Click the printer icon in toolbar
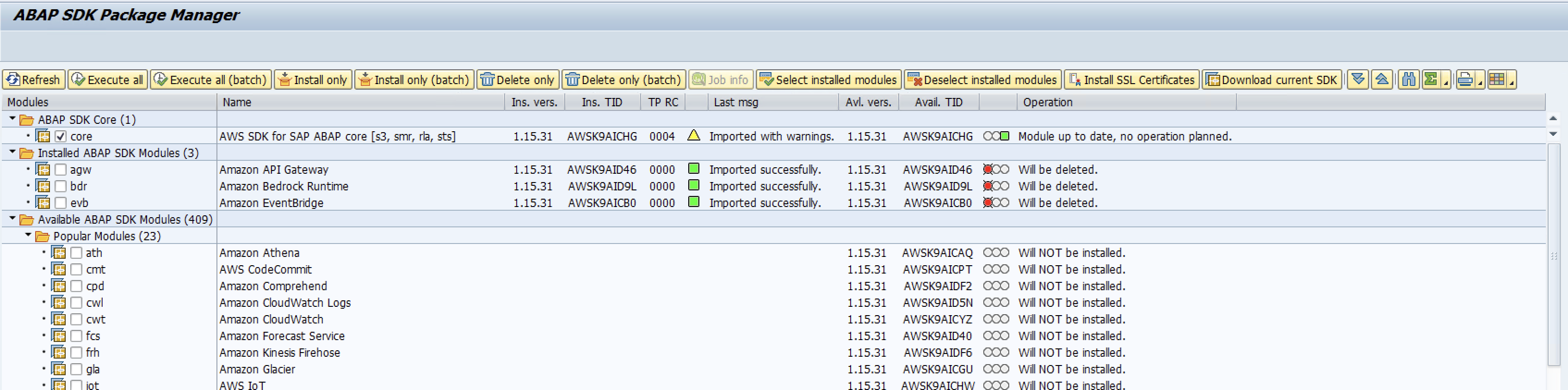Image resolution: width=1568 pixels, height=390 pixels. click(x=1465, y=79)
